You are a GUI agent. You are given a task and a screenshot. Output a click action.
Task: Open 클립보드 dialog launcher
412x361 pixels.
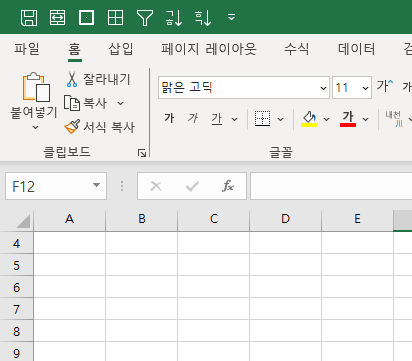point(142,153)
